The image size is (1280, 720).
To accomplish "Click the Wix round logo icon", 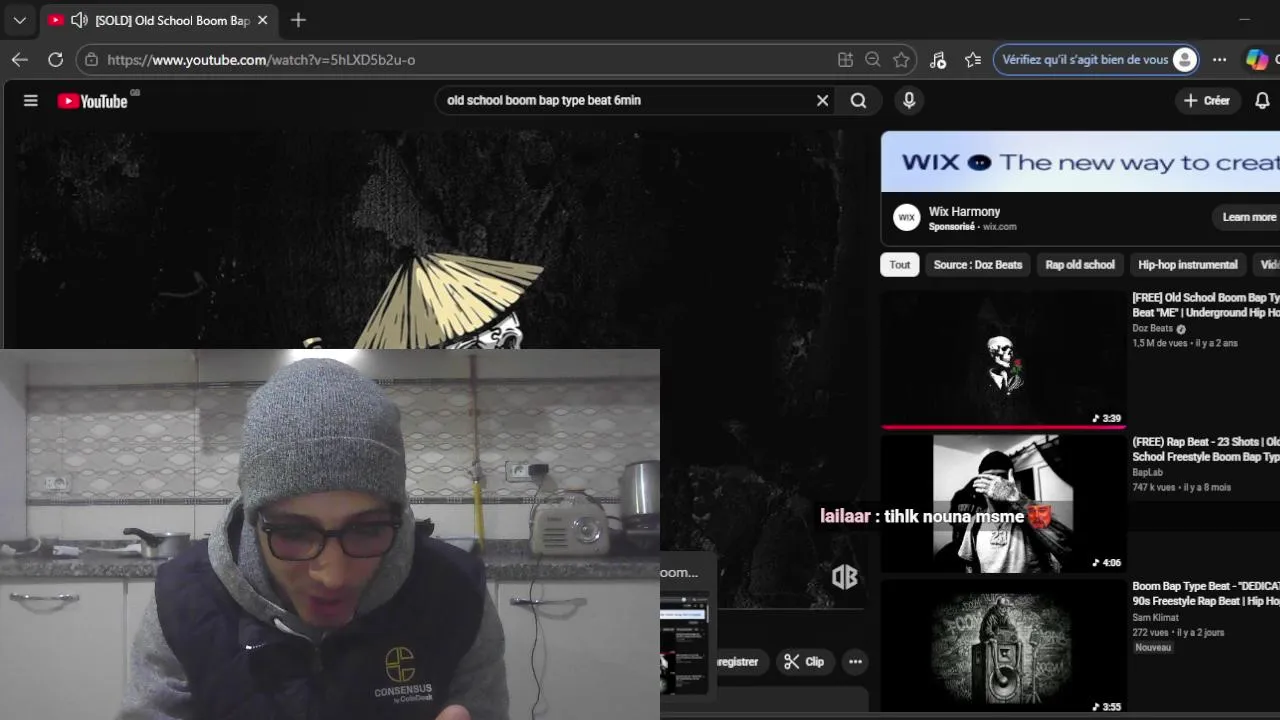I will (907, 217).
